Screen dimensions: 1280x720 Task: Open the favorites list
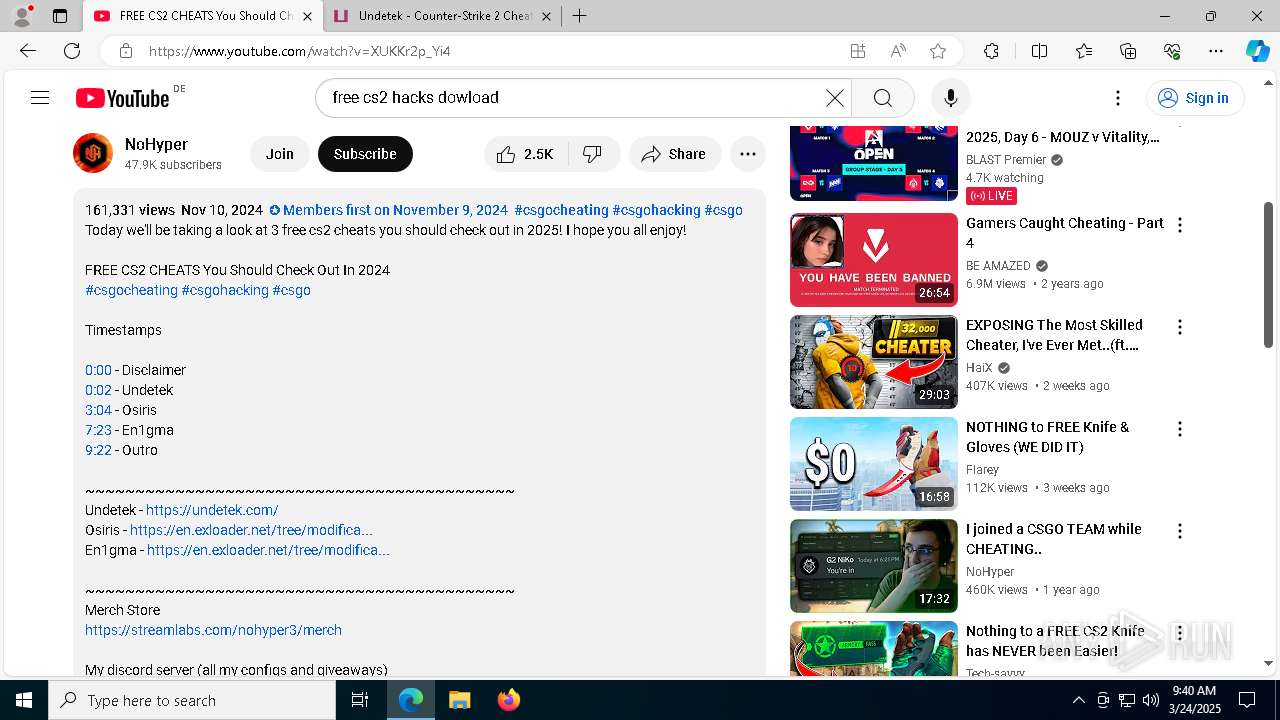(x=1084, y=51)
